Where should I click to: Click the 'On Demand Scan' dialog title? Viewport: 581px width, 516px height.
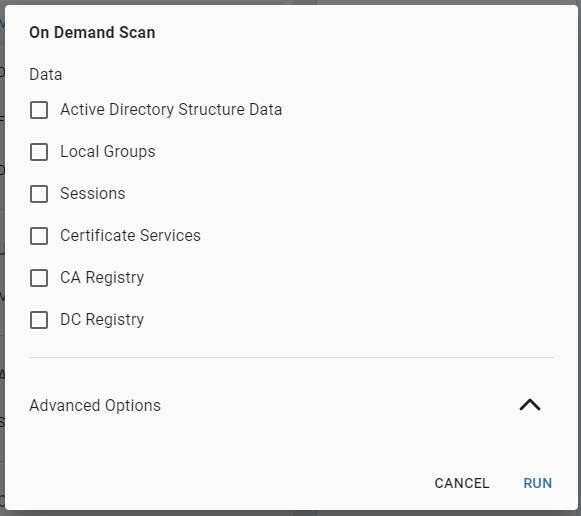[x=92, y=33]
